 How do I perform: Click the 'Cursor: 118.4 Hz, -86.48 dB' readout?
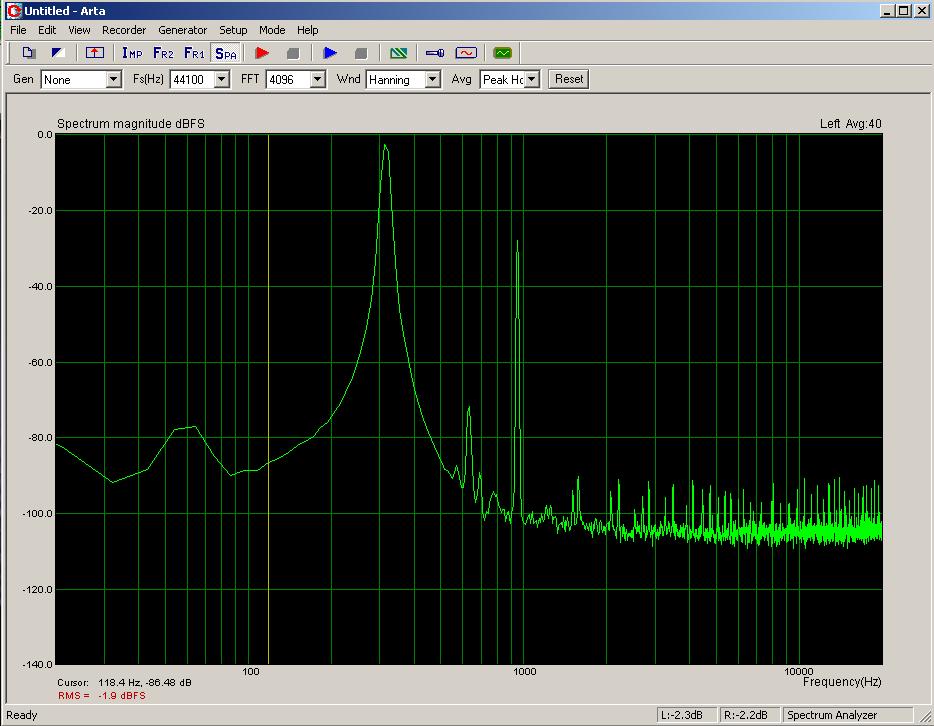click(124, 683)
